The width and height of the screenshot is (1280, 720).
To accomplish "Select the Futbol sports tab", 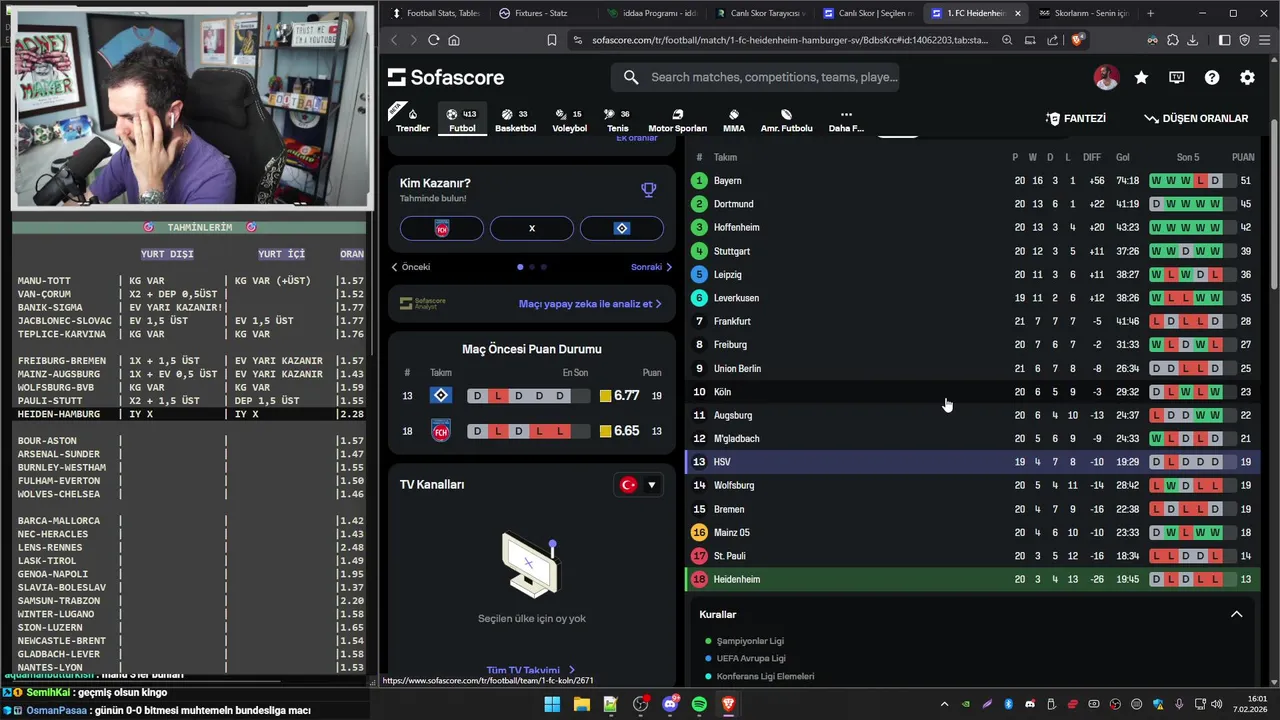I will click(462, 120).
